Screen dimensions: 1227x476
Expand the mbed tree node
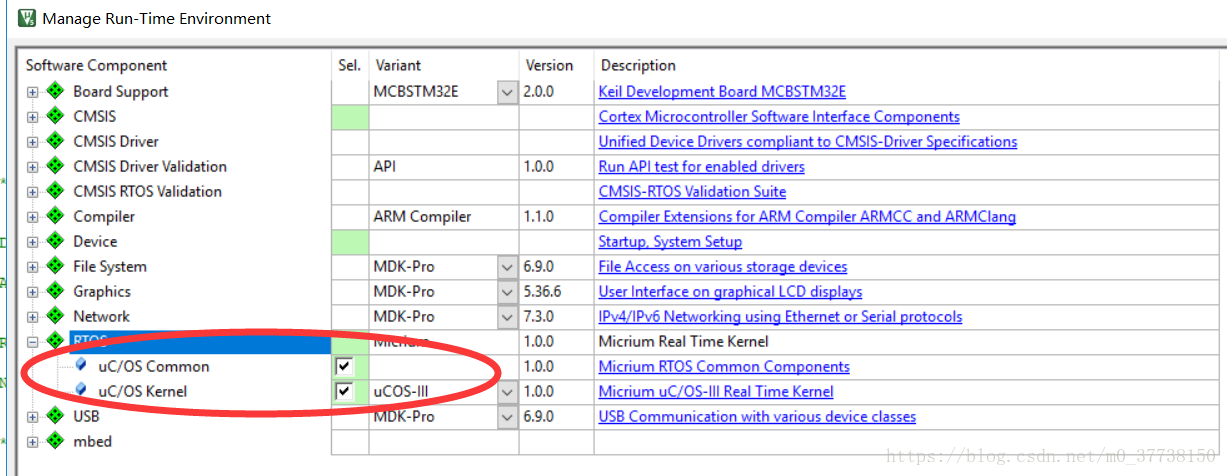click(33, 442)
